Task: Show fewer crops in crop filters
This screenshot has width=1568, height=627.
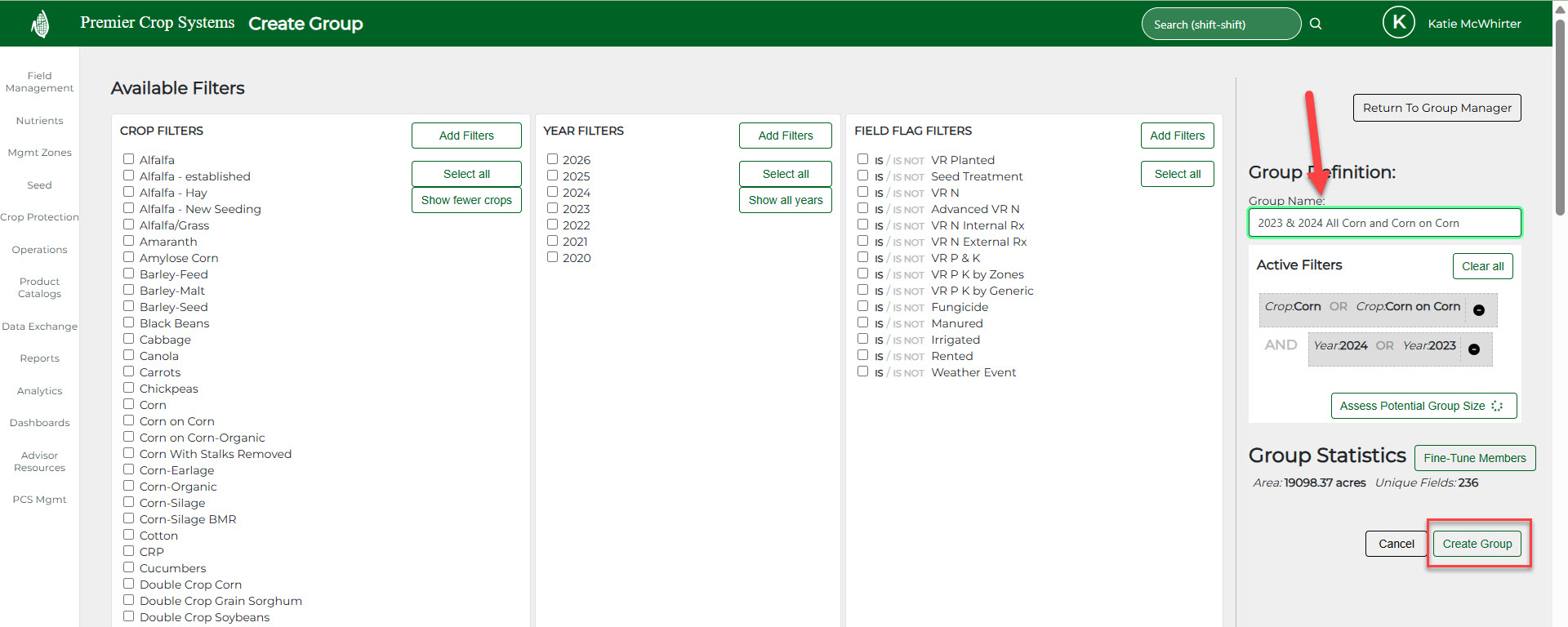Action: coord(466,200)
